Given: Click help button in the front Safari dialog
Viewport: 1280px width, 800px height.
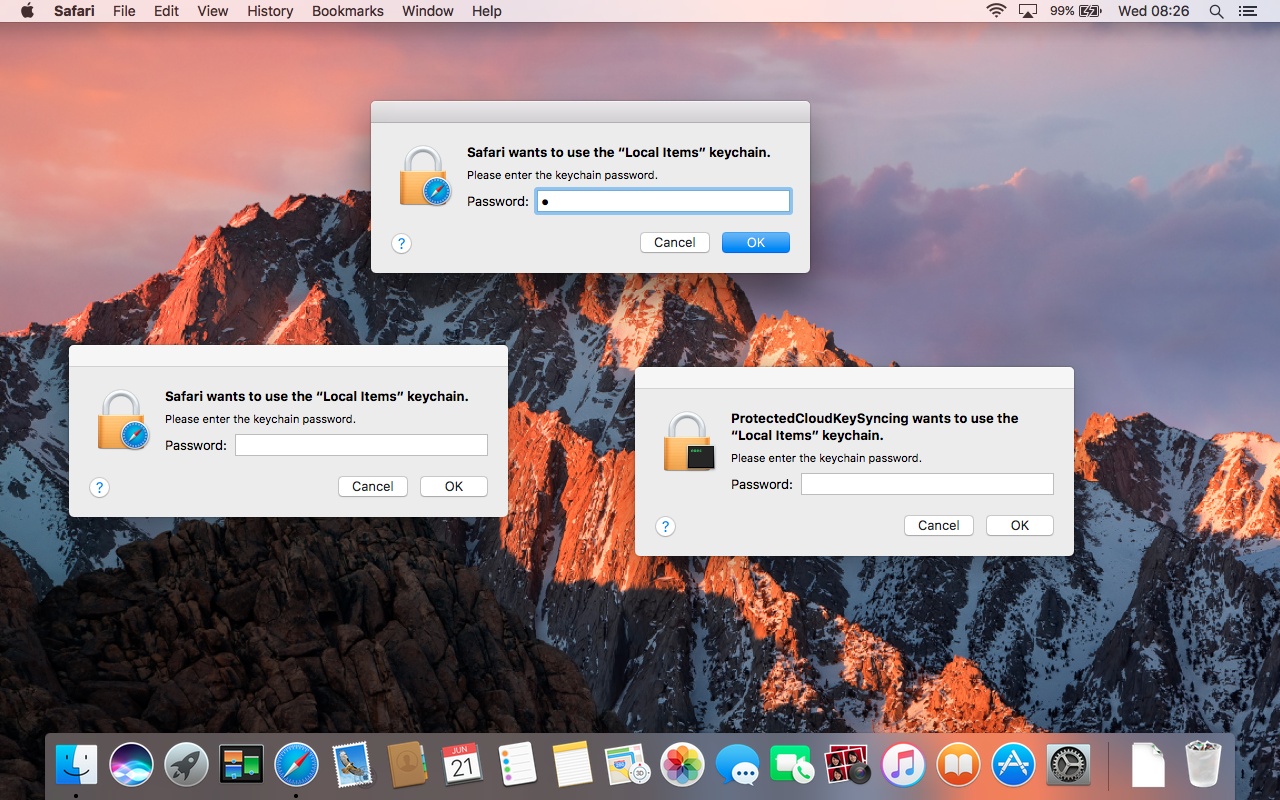Looking at the screenshot, I should (x=401, y=243).
